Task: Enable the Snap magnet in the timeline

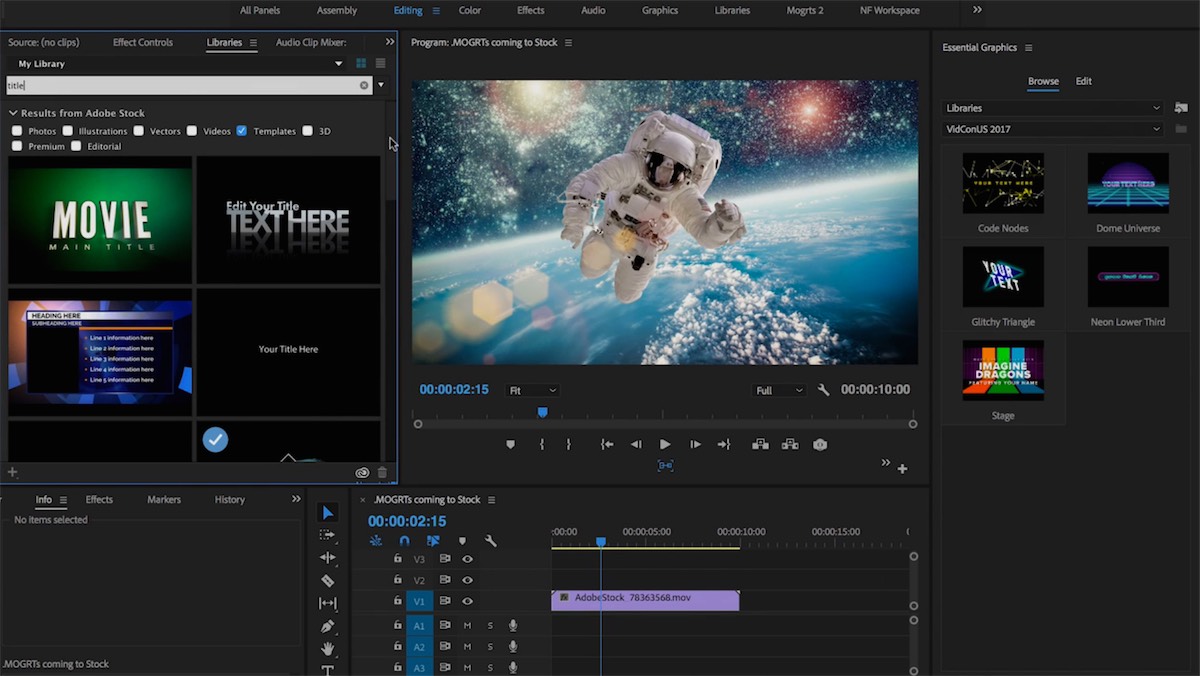Action: pos(404,540)
